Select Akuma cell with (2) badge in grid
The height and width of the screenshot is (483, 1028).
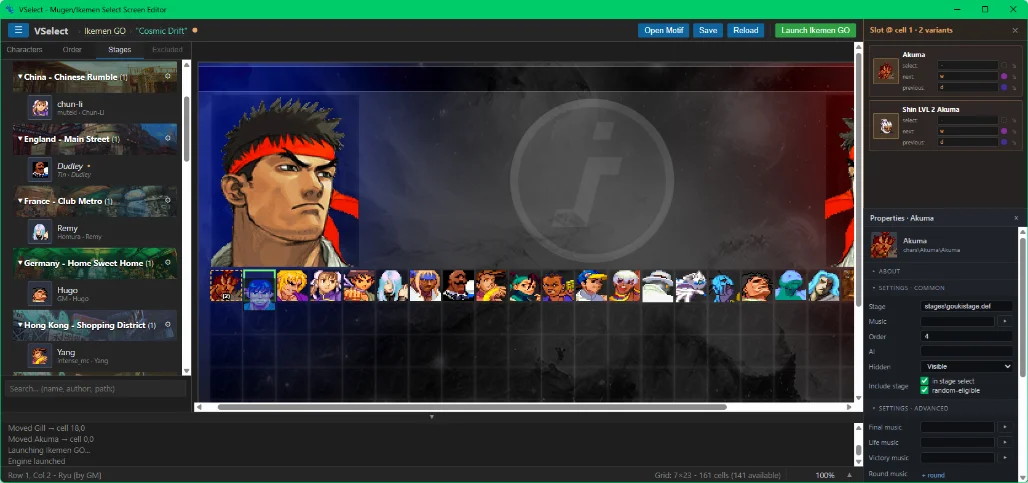[226, 285]
